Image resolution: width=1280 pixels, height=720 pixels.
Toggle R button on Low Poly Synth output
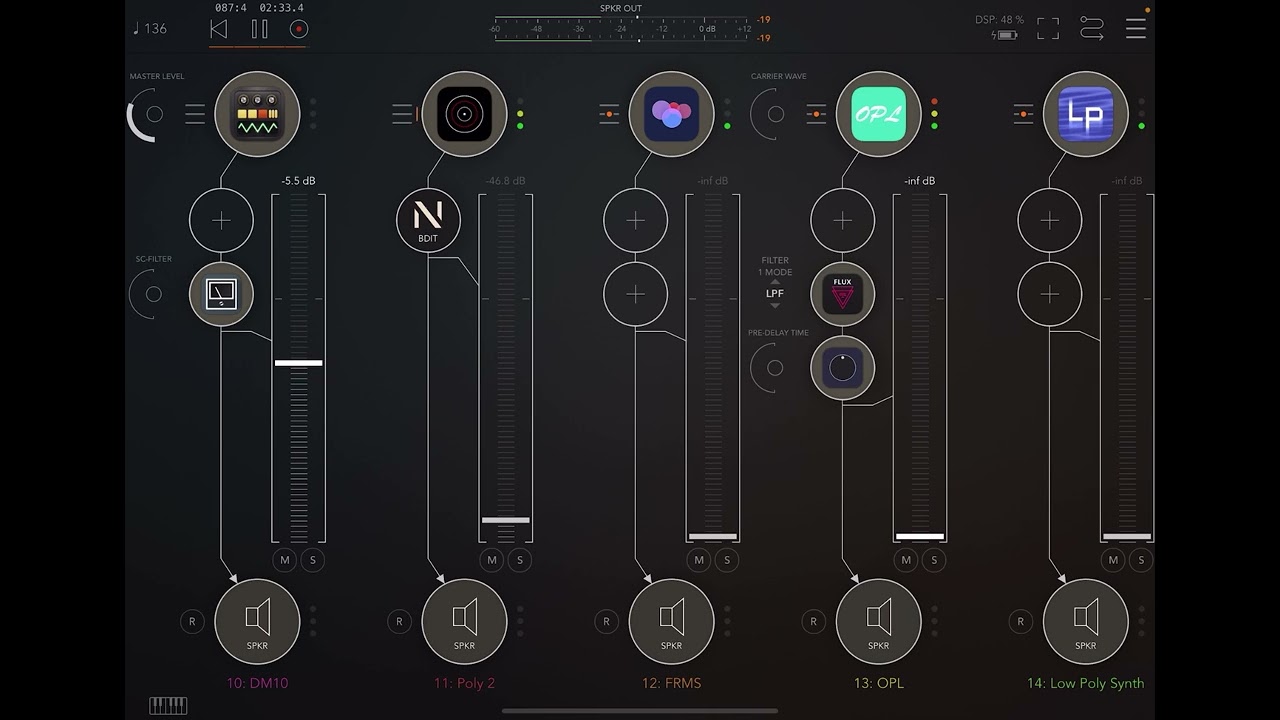1020,621
